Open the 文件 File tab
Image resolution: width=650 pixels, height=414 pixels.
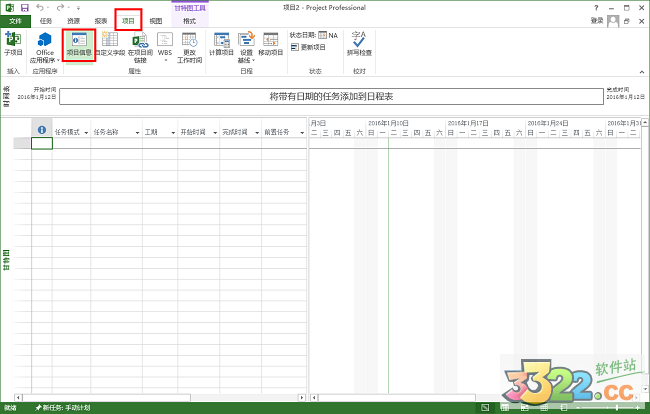coord(15,21)
